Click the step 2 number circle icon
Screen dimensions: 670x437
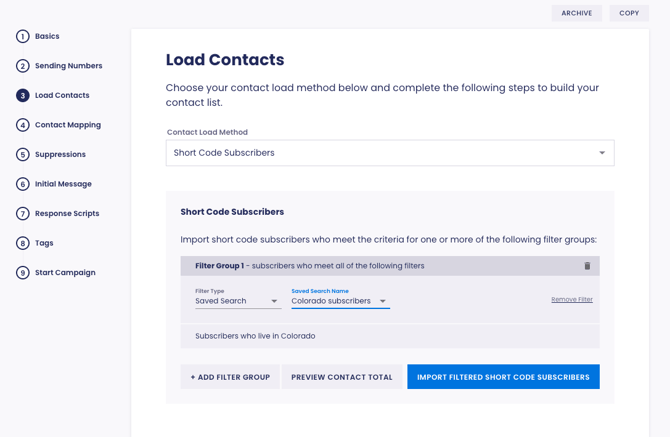click(x=22, y=66)
